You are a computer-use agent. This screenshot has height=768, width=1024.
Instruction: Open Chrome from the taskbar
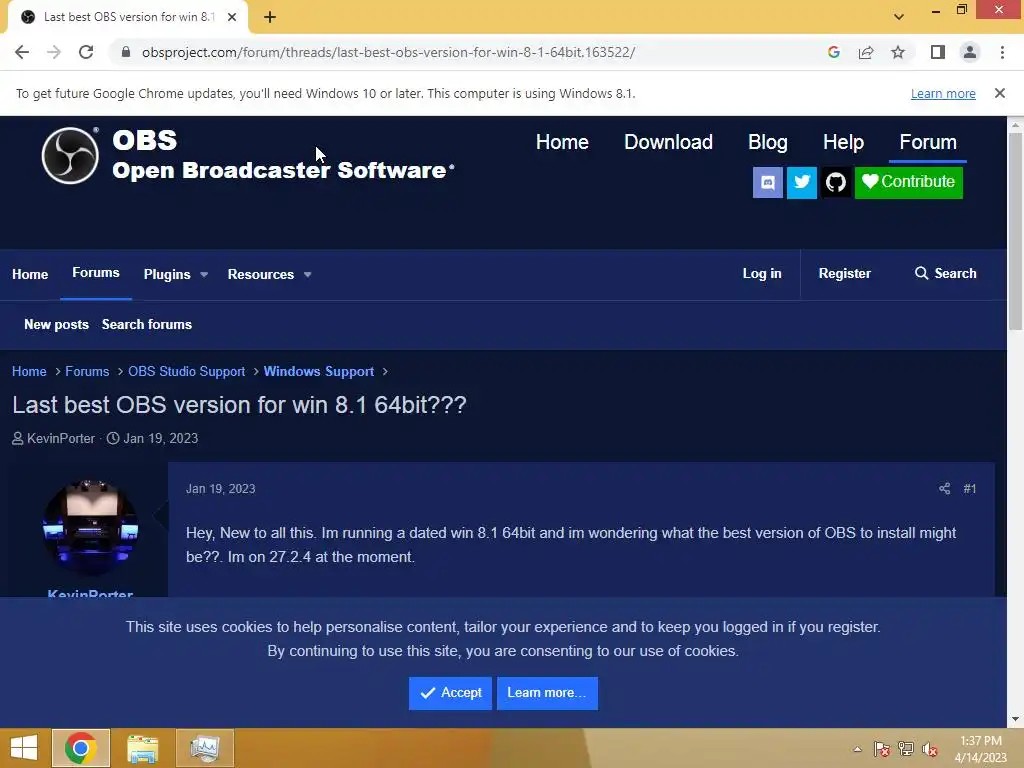[81, 748]
